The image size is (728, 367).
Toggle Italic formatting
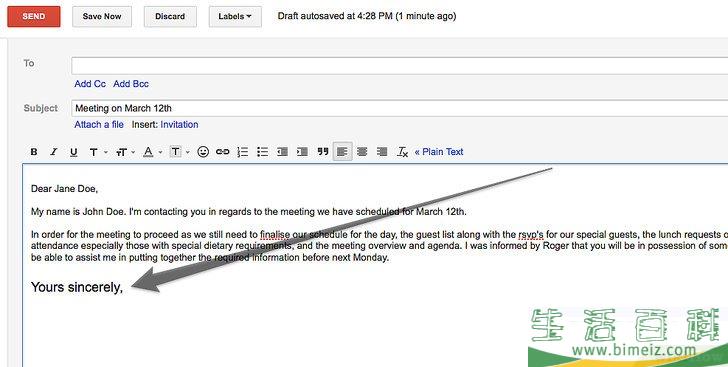54,152
